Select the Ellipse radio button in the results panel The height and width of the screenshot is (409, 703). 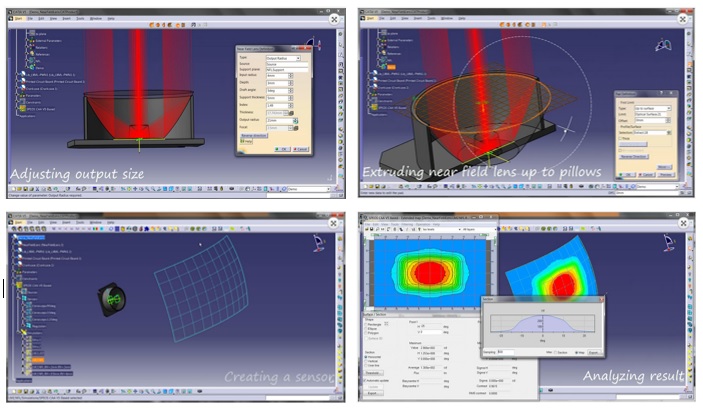point(366,329)
